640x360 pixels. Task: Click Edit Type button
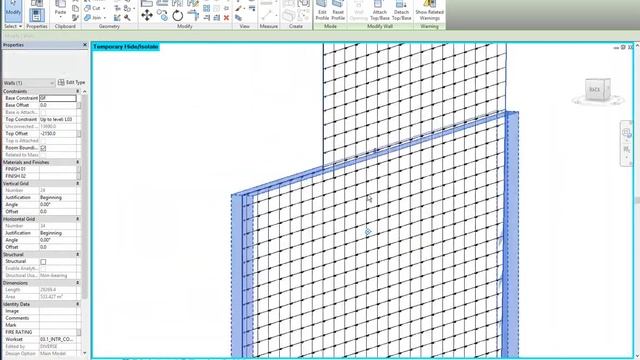pyautogui.click(x=71, y=82)
